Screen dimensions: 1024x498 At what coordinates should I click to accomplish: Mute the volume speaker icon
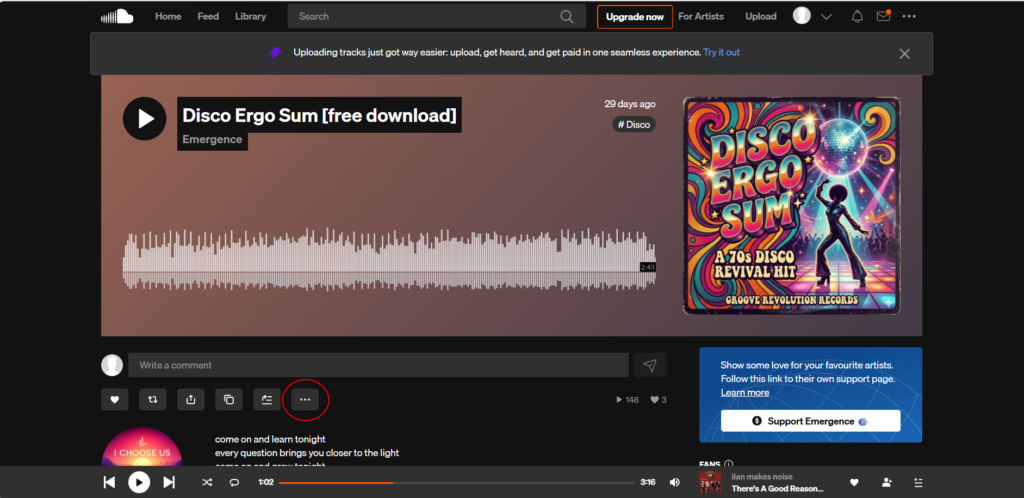[x=675, y=482]
